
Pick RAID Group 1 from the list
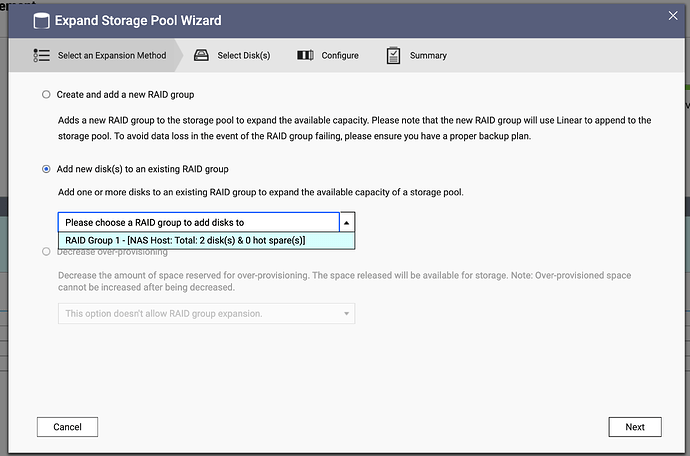pos(186,240)
